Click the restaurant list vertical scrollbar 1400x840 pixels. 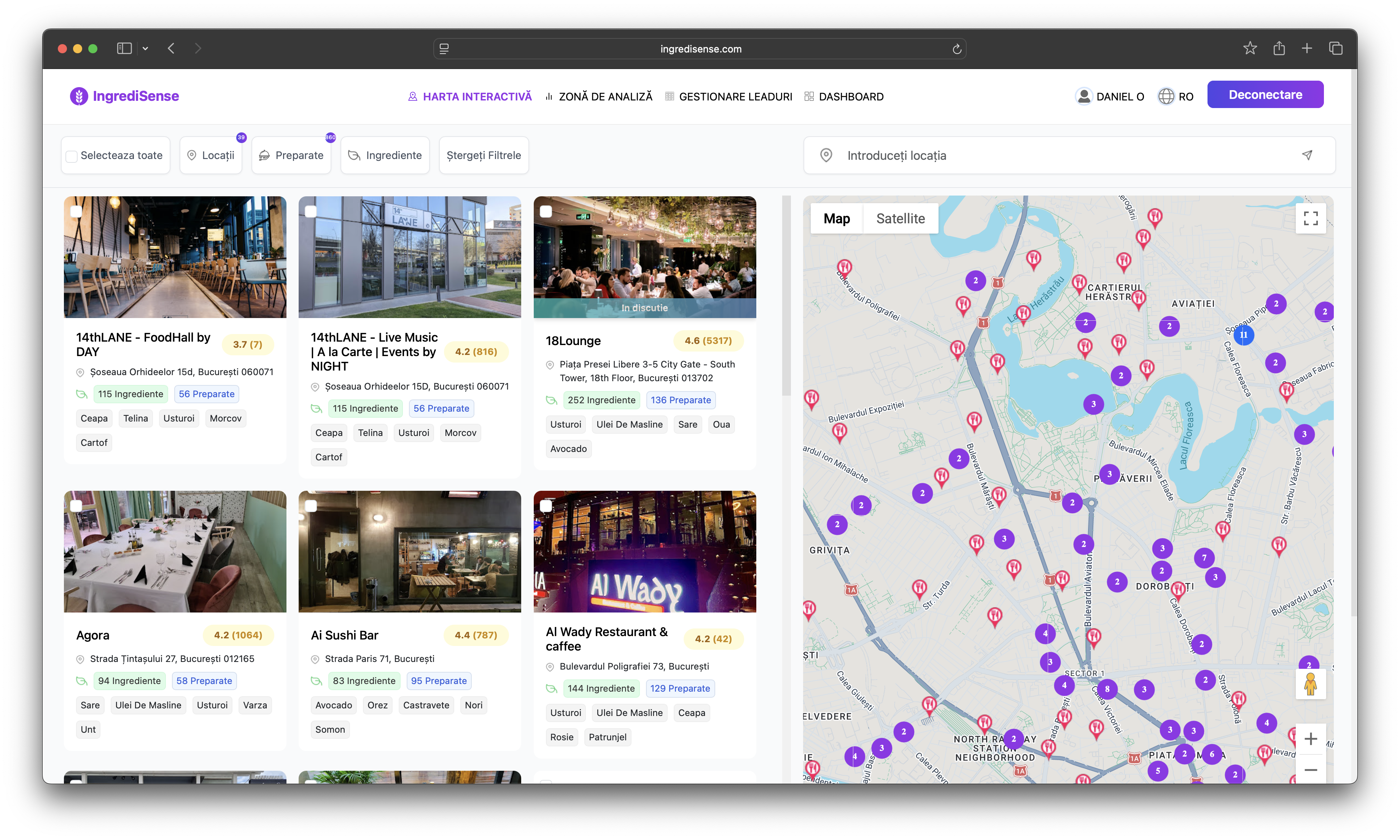pos(786,296)
